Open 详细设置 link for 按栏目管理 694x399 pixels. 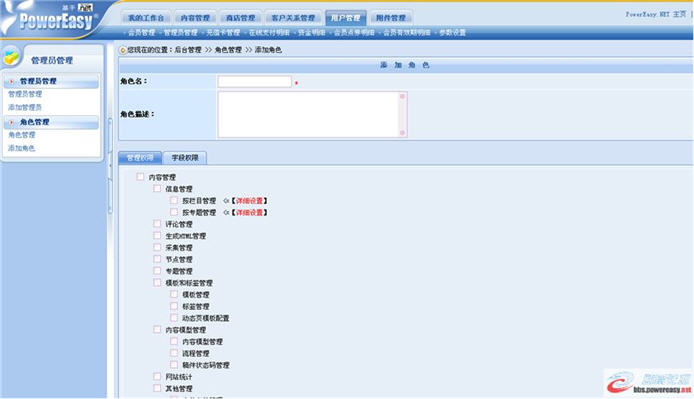(249, 201)
